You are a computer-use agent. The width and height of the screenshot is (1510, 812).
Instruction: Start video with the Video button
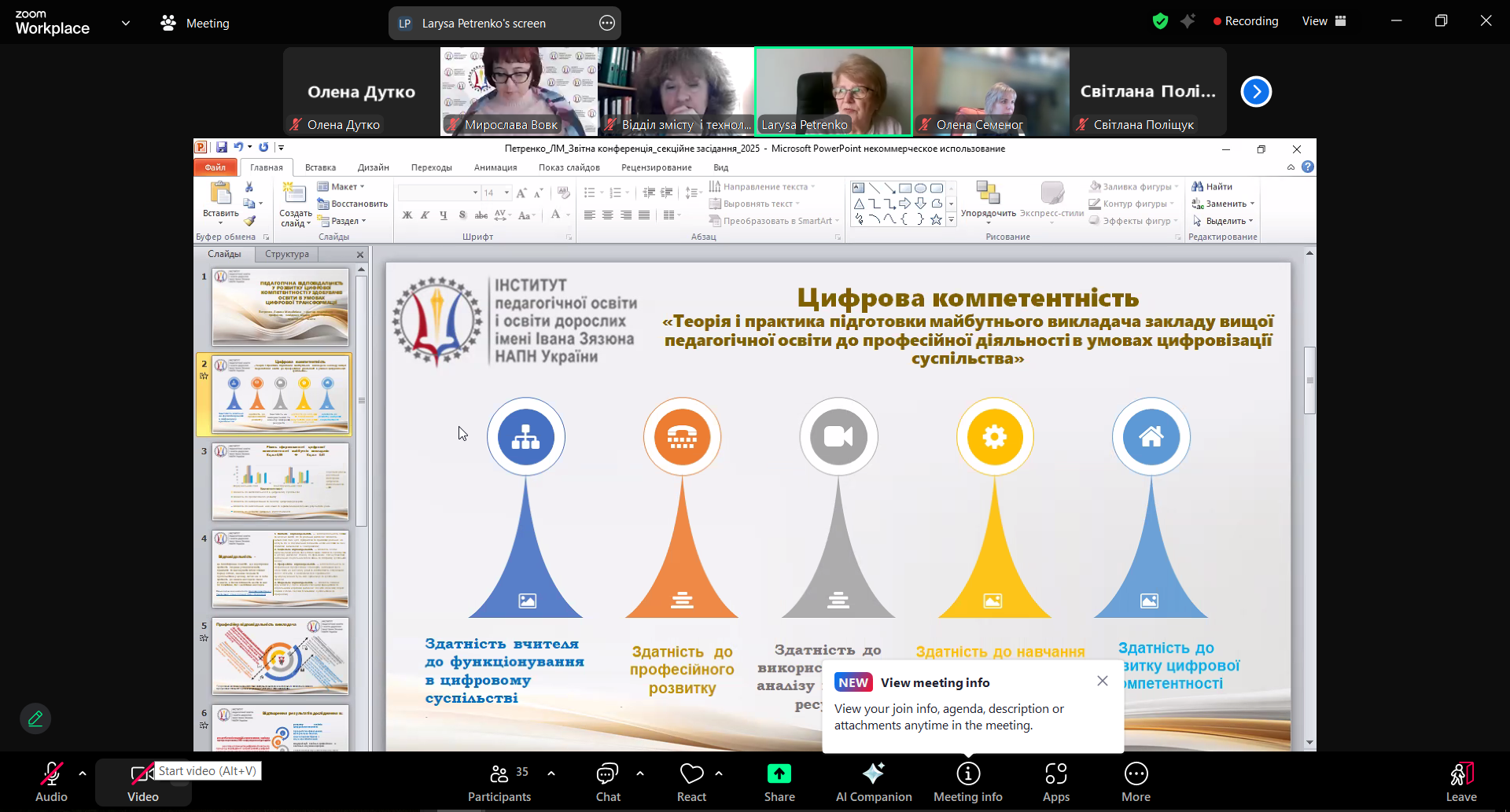pos(142,782)
